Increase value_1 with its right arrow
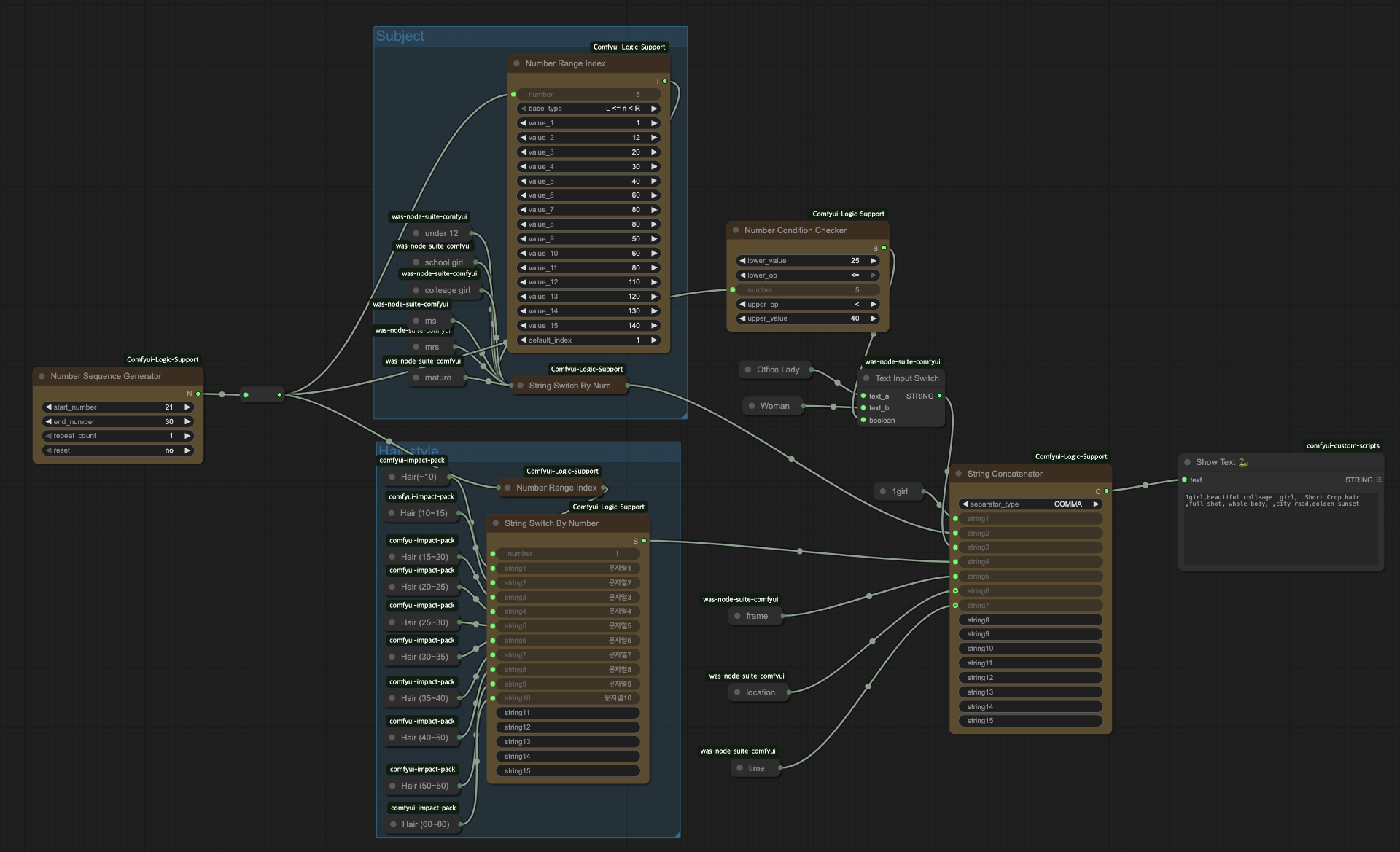The width and height of the screenshot is (1400, 852). 654,123
